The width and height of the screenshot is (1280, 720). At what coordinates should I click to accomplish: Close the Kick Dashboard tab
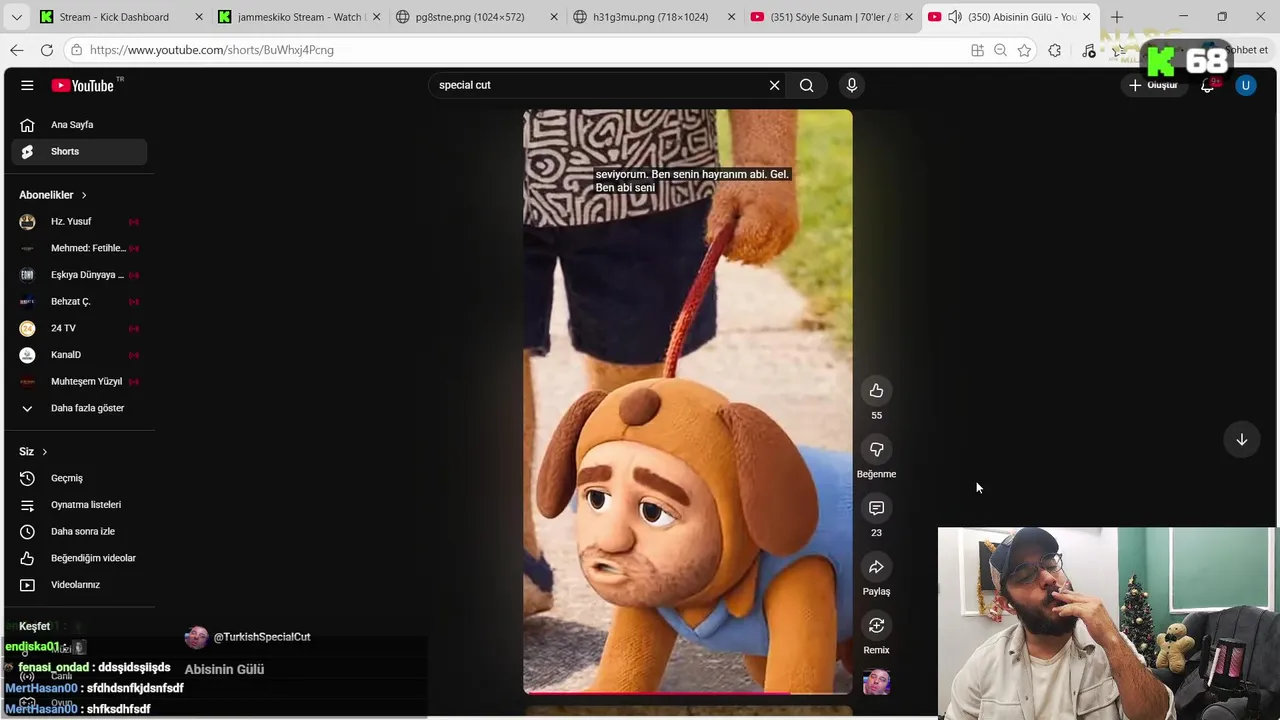198,17
